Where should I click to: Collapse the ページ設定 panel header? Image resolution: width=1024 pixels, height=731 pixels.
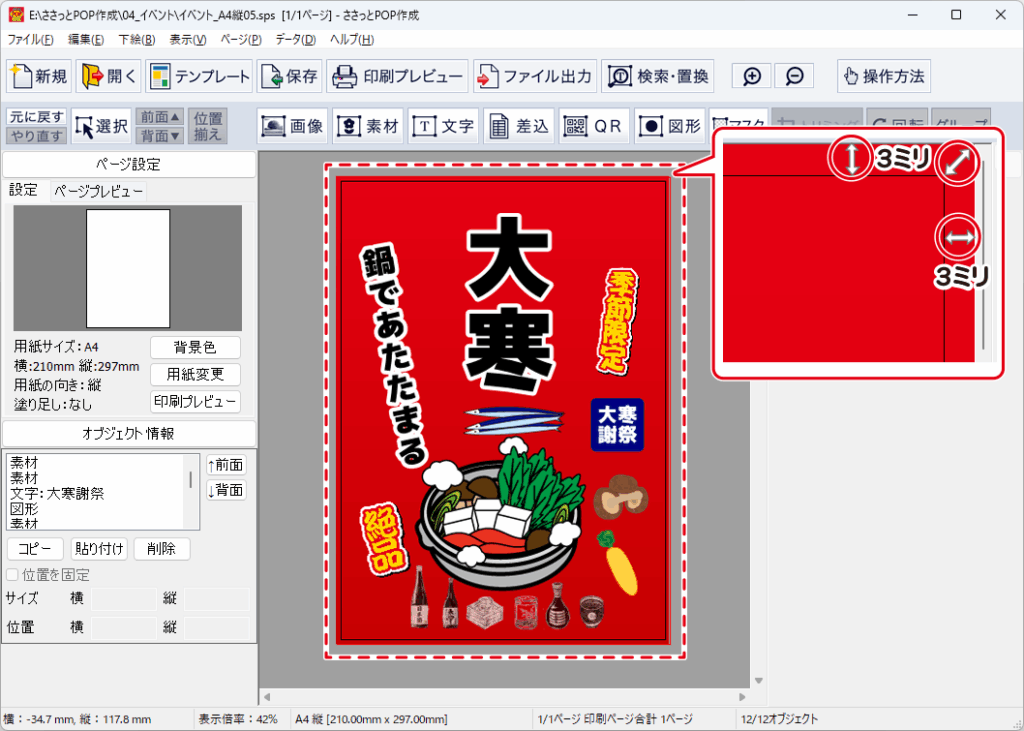click(129, 165)
